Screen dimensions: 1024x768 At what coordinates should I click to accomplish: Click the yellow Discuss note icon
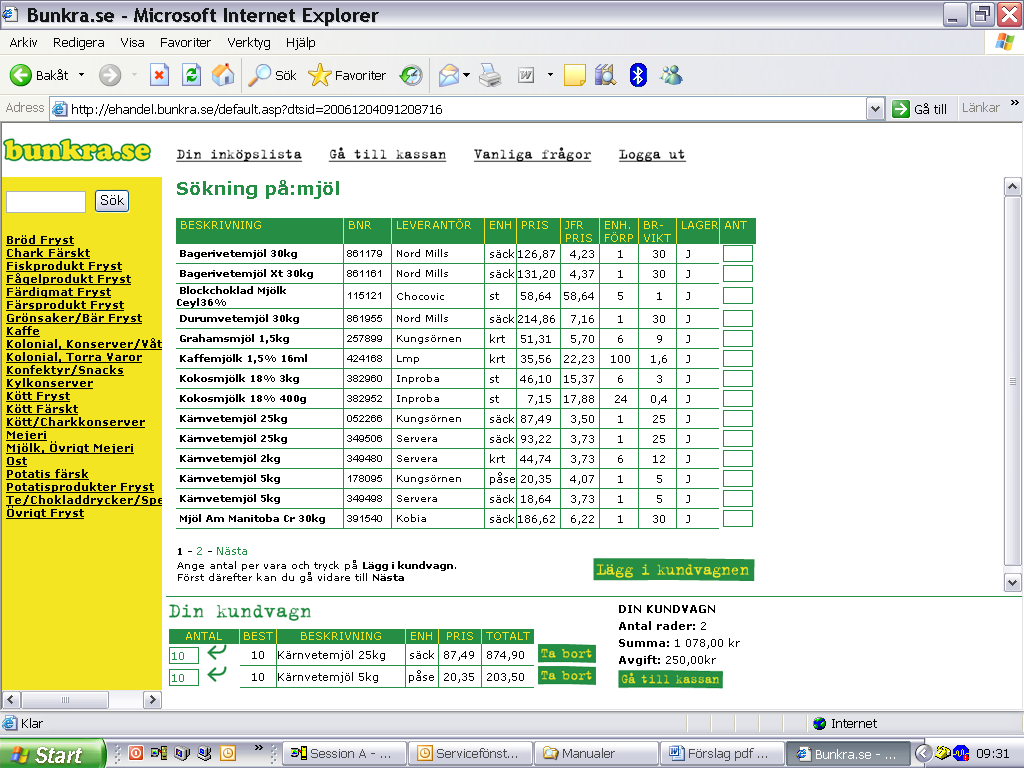(575, 75)
